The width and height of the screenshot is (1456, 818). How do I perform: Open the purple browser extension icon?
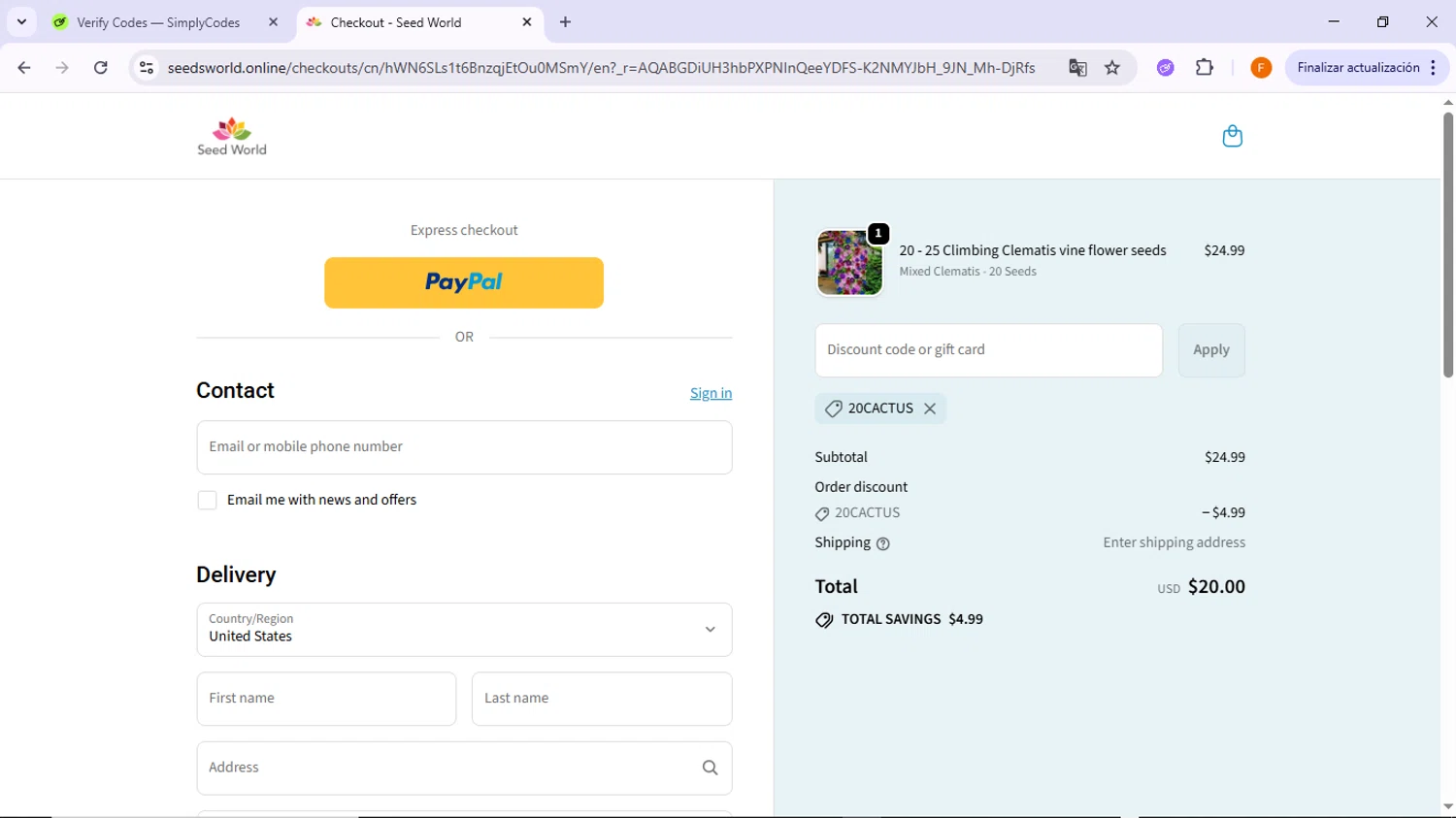click(1166, 68)
